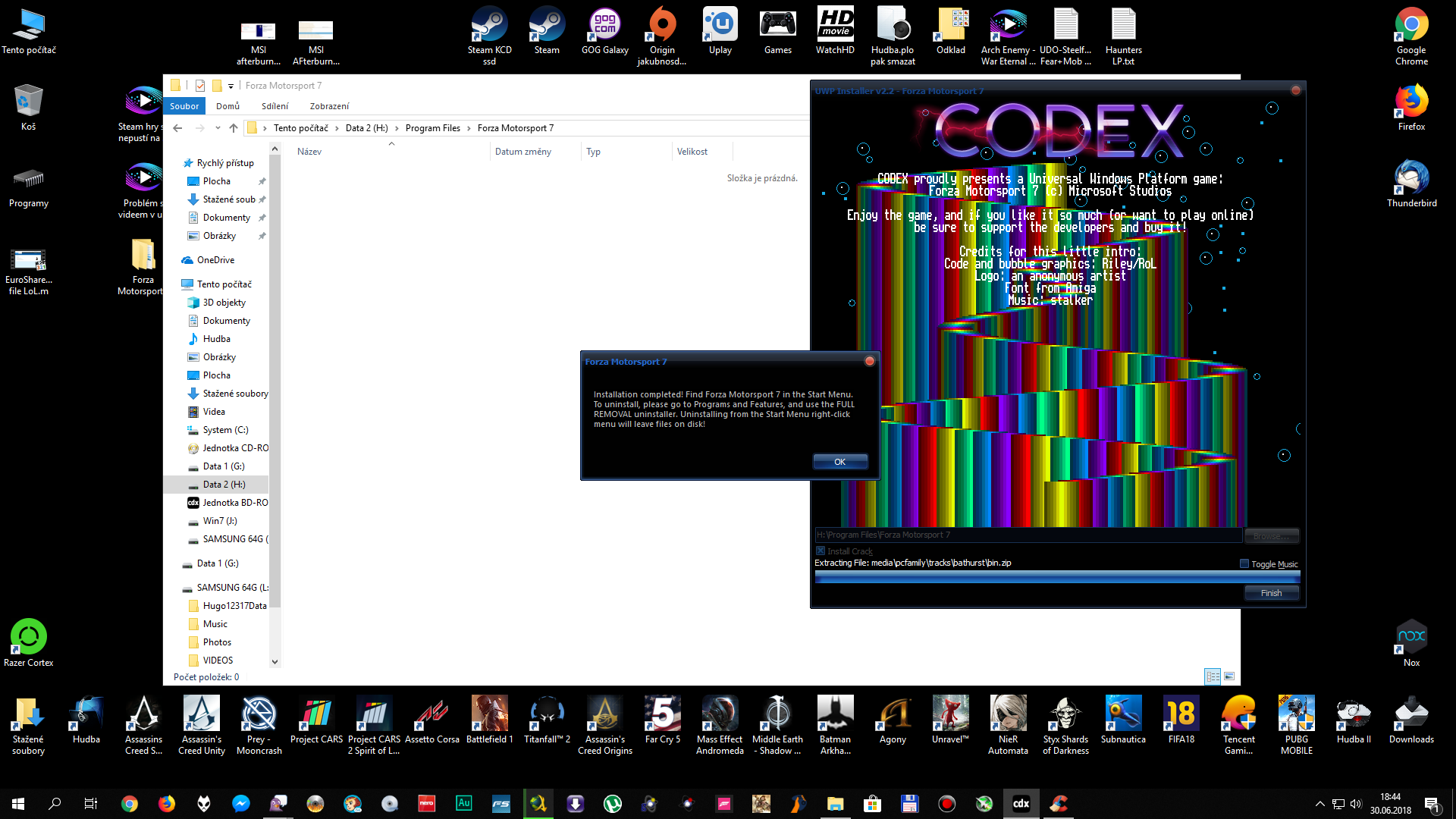This screenshot has width=1456, height=819.
Task: Open Batman Arkham desktop shortcut
Action: tap(835, 725)
